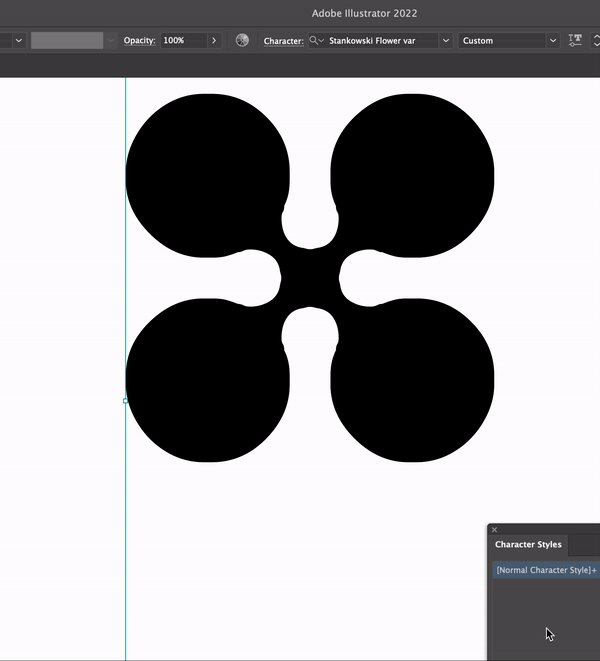
Task: Open the dropdown arrow left of gray swatch
Action: click(19, 40)
